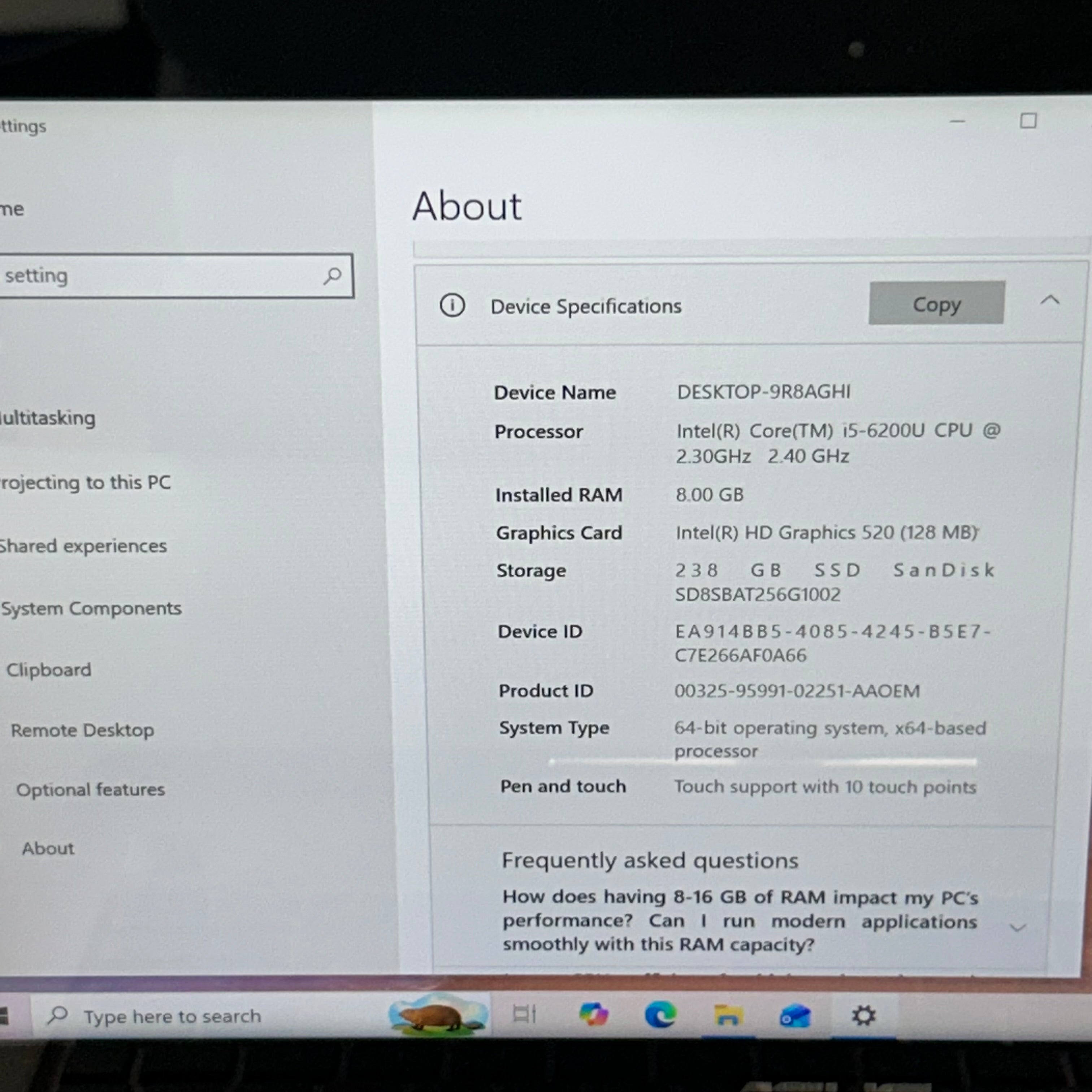Click the processor value Intel Core i5-6200U
Image resolution: width=1092 pixels, height=1092 pixels.
(838, 443)
